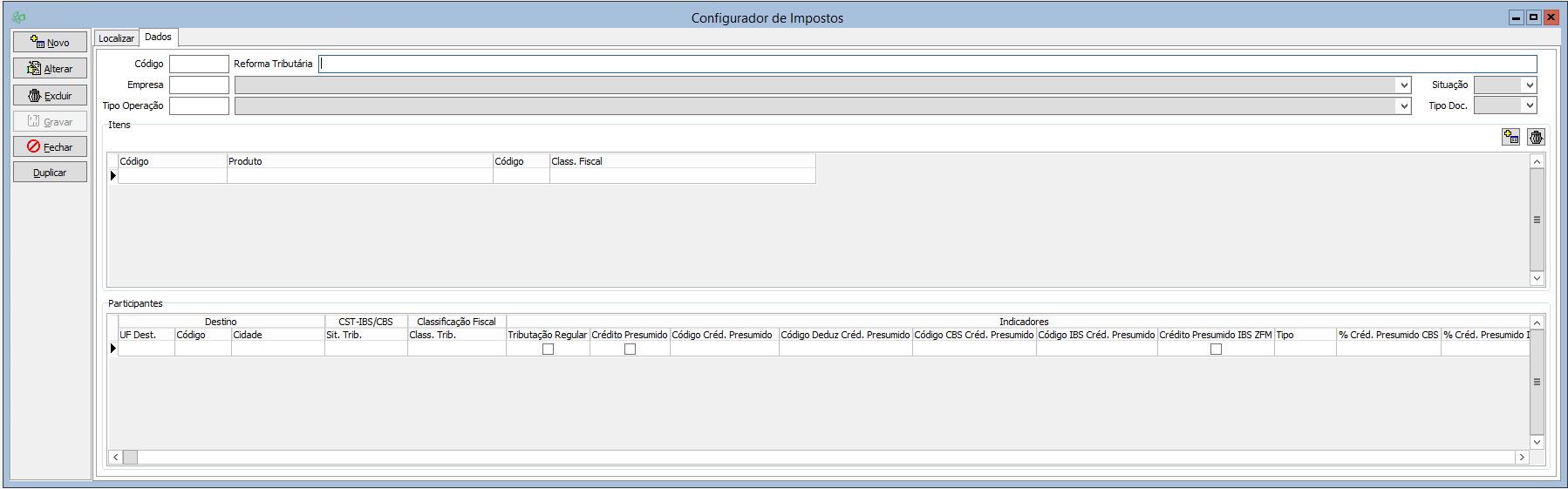This screenshot has height=489, width=1568.
Task: Open the Tipo Doc. dropdown
Action: coord(1529,106)
